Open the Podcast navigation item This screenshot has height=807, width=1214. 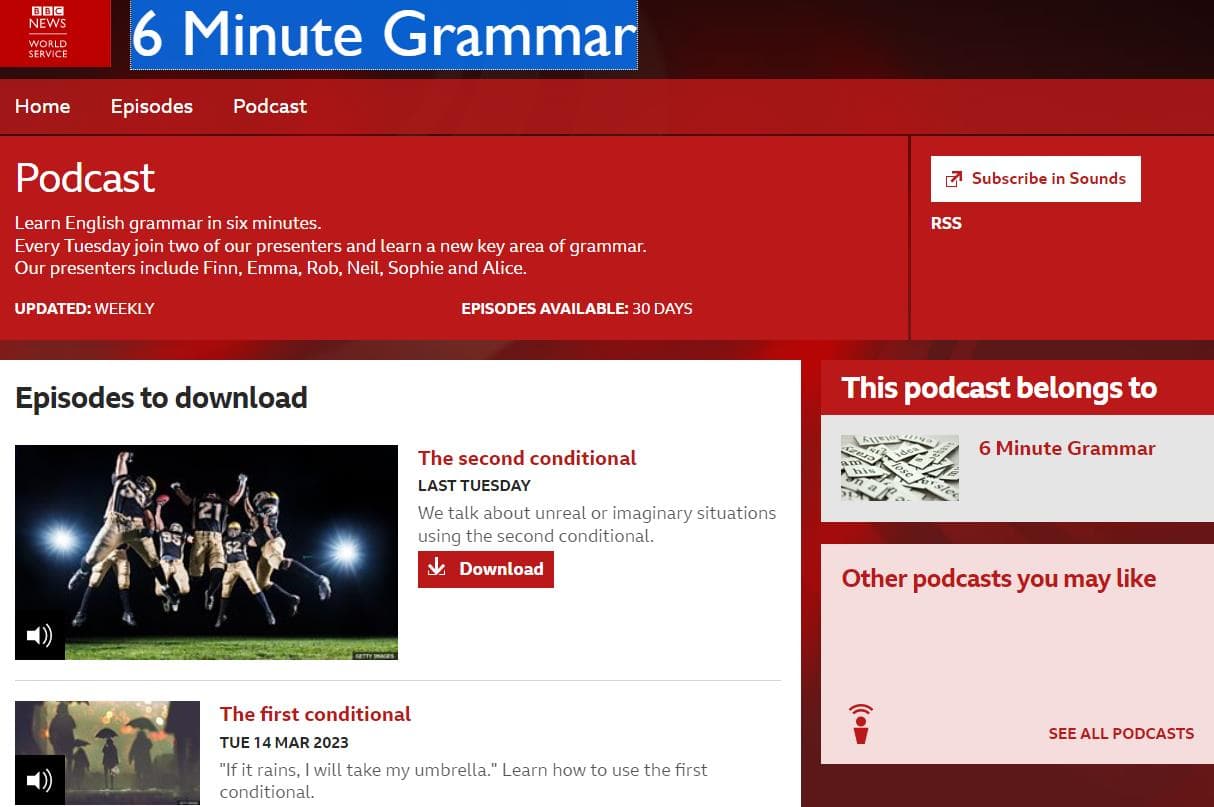[x=270, y=106]
